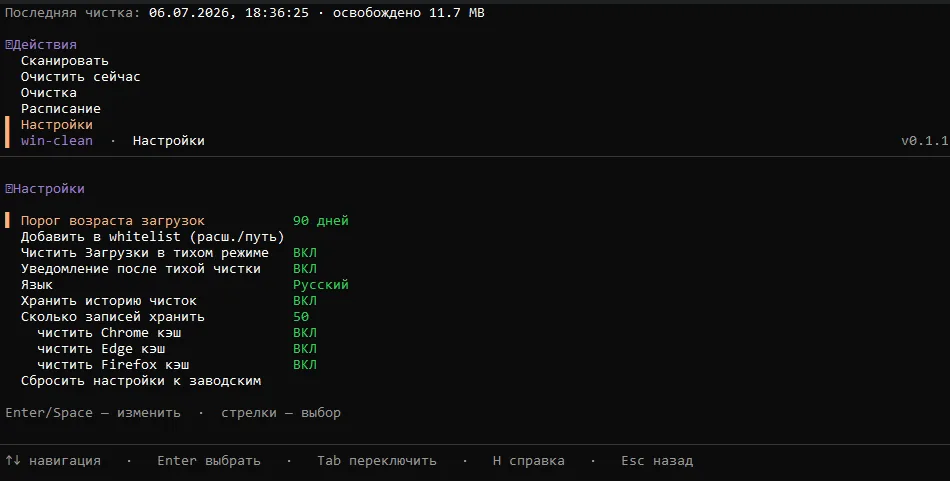Toggle чистить Chrome кэш ВКЛ value

pyautogui.click(x=305, y=333)
